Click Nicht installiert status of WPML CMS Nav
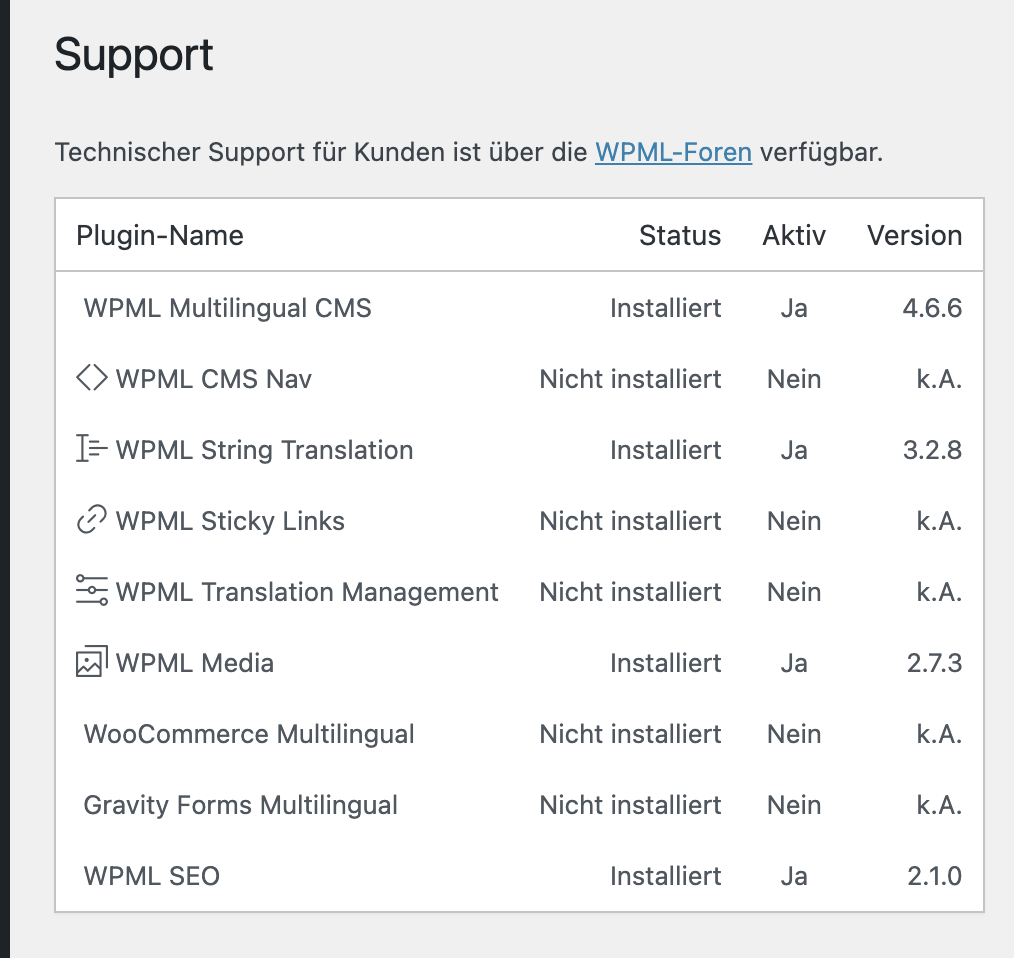This screenshot has height=958, width=1014. click(x=631, y=379)
